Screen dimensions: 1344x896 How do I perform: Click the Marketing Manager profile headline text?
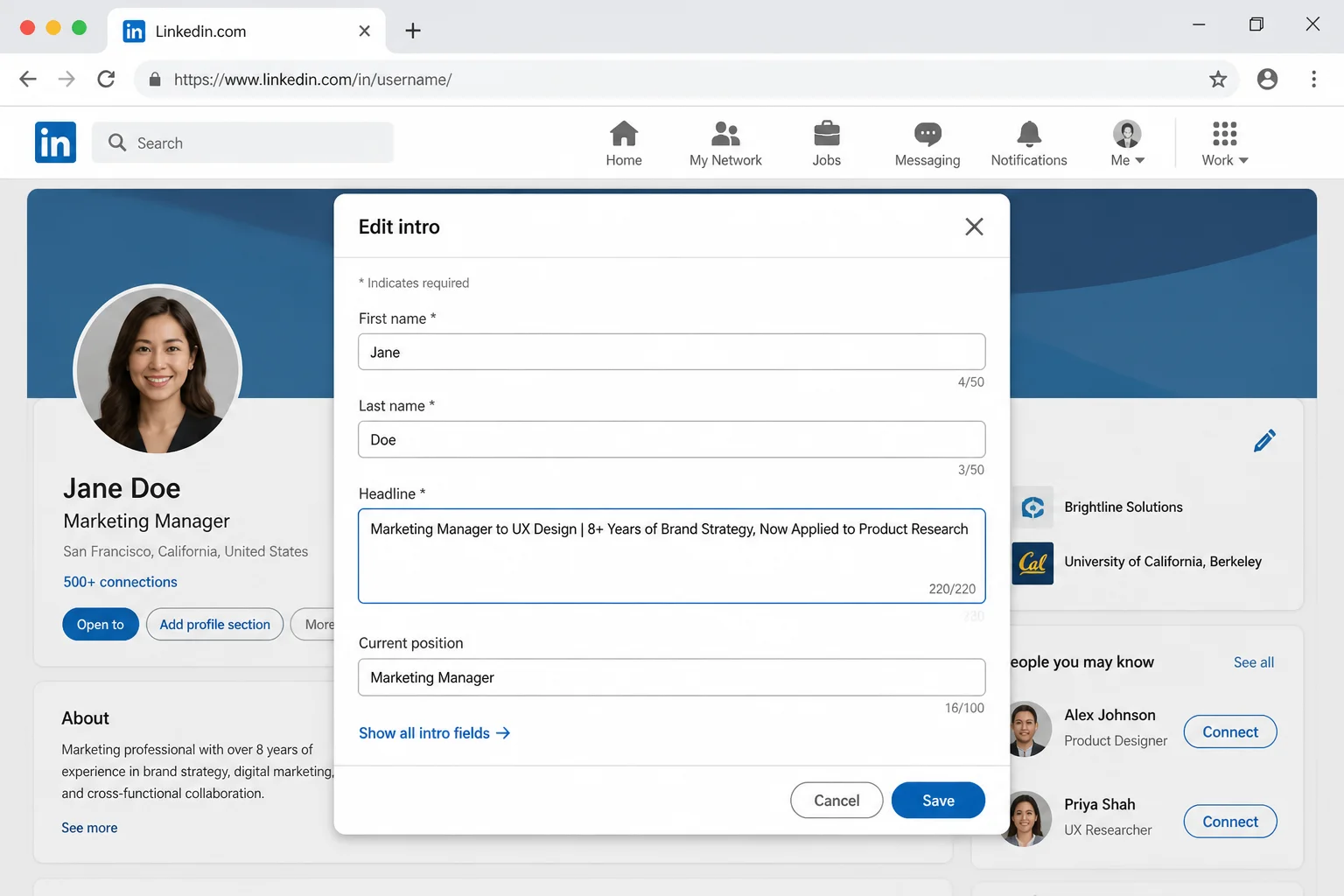pos(146,521)
